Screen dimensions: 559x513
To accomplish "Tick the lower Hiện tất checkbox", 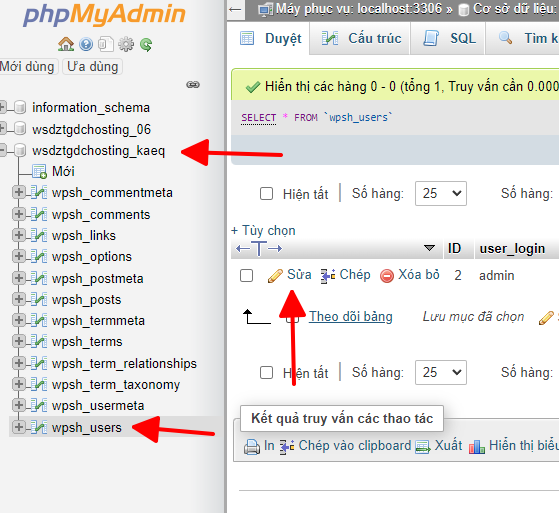I will tap(266, 373).
